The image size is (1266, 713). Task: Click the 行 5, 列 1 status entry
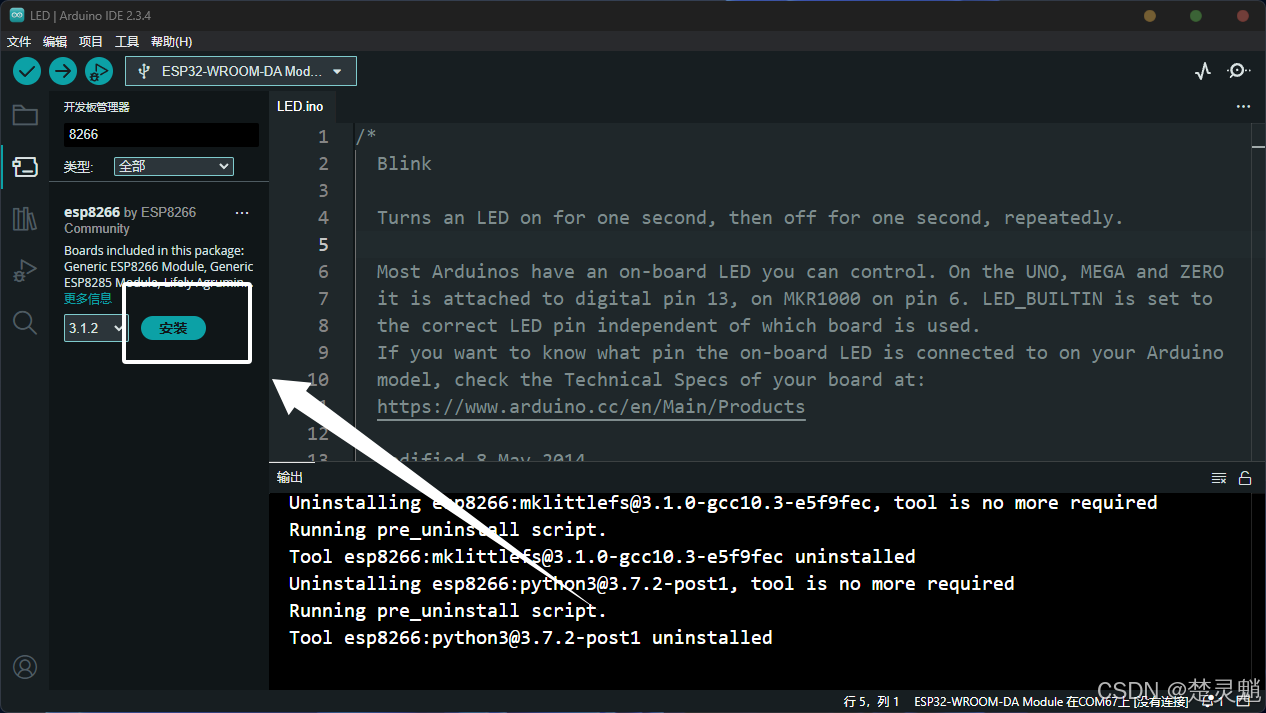(x=872, y=702)
